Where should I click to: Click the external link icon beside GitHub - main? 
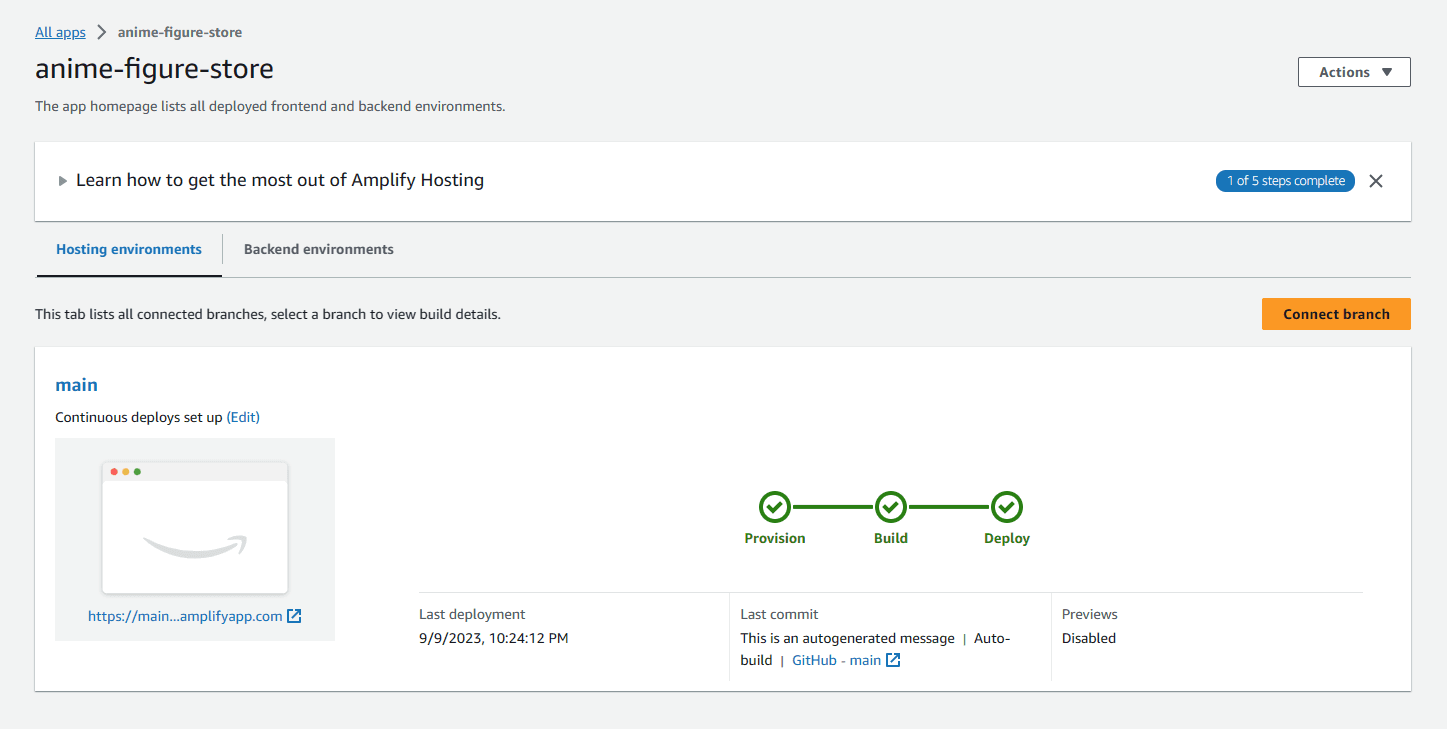[893, 660]
